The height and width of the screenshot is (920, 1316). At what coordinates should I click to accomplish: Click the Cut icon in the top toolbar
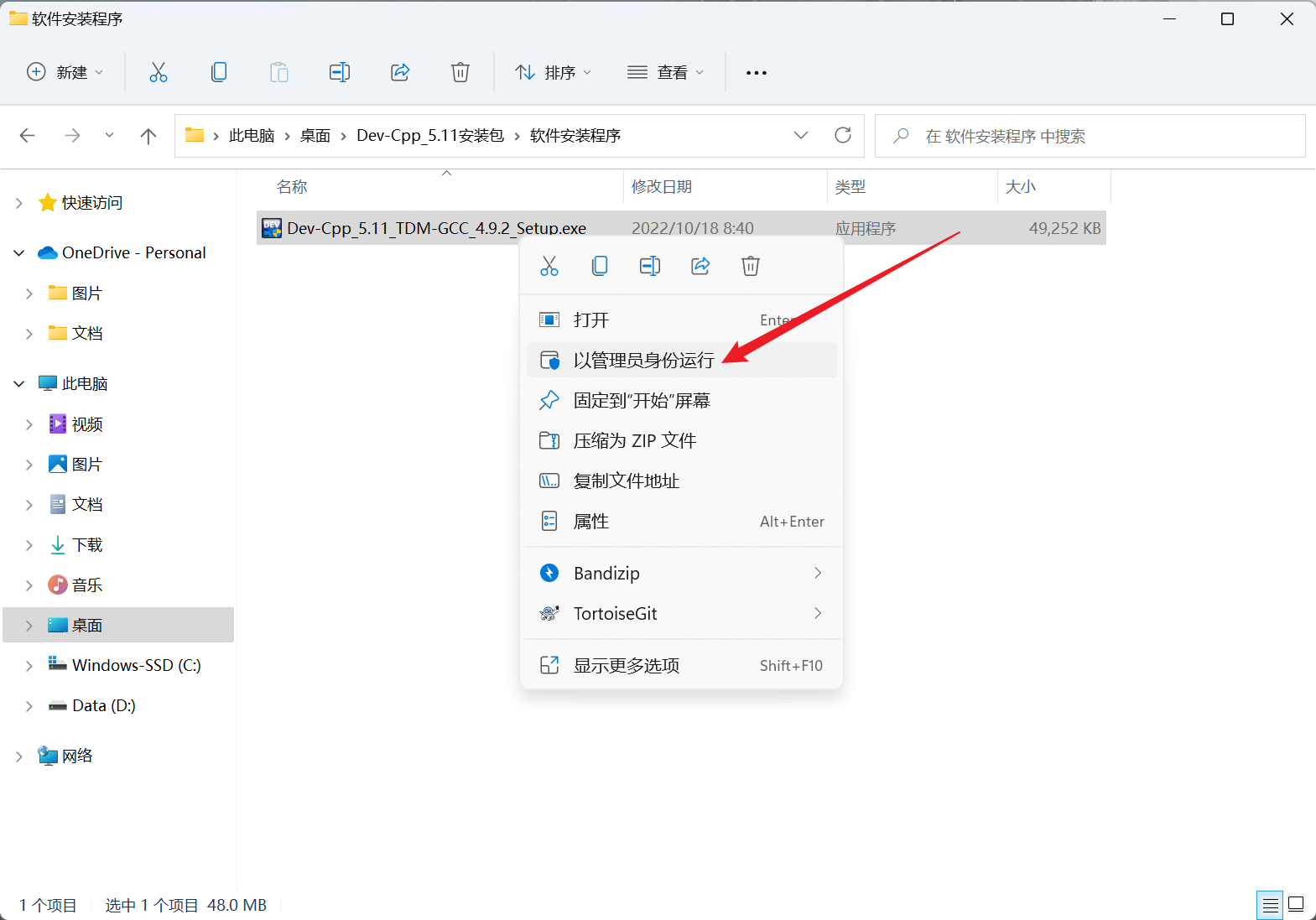(x=158, y=72)
